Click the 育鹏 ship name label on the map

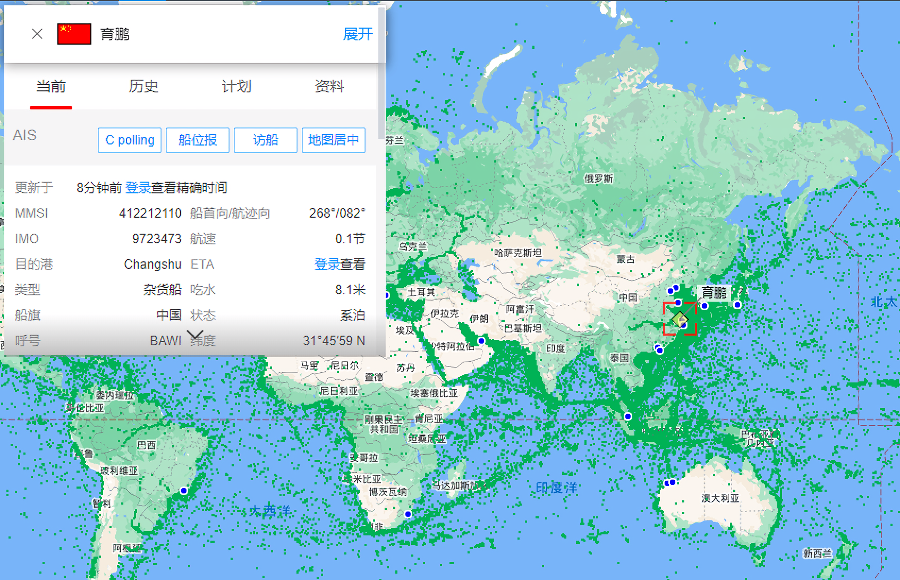(x=714, y=293)
